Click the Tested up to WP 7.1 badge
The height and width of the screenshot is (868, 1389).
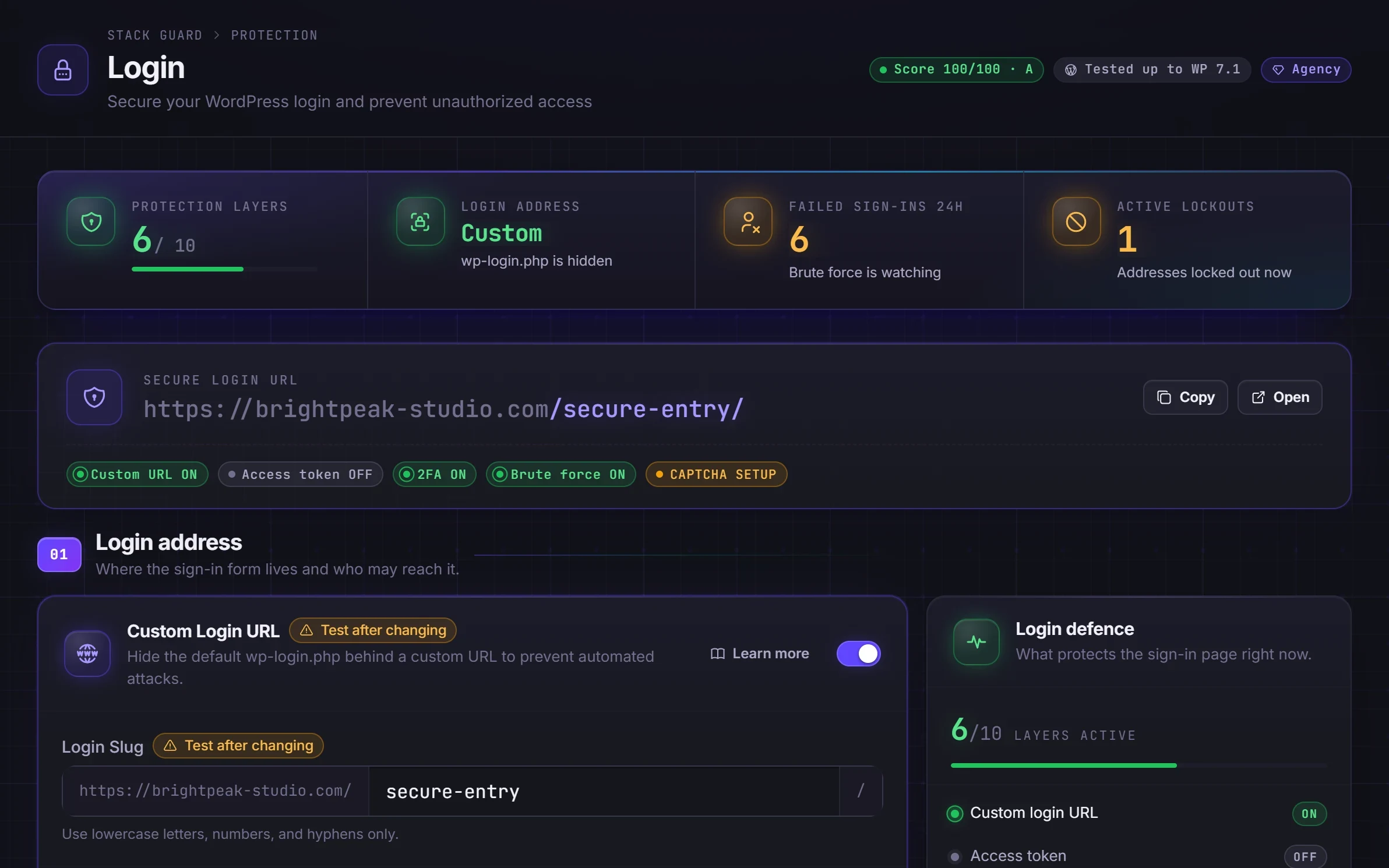[1152, 70]
